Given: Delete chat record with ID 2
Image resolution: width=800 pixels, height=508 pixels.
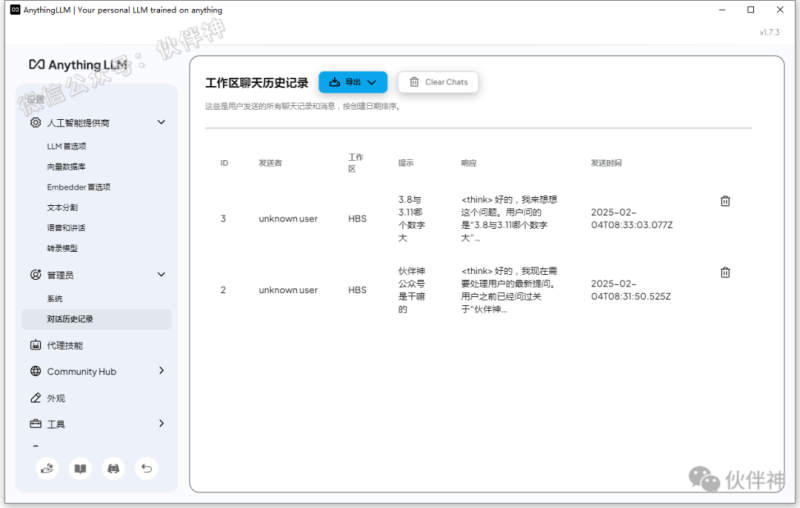Looking at the screenshot, I should tap(725, 272).
